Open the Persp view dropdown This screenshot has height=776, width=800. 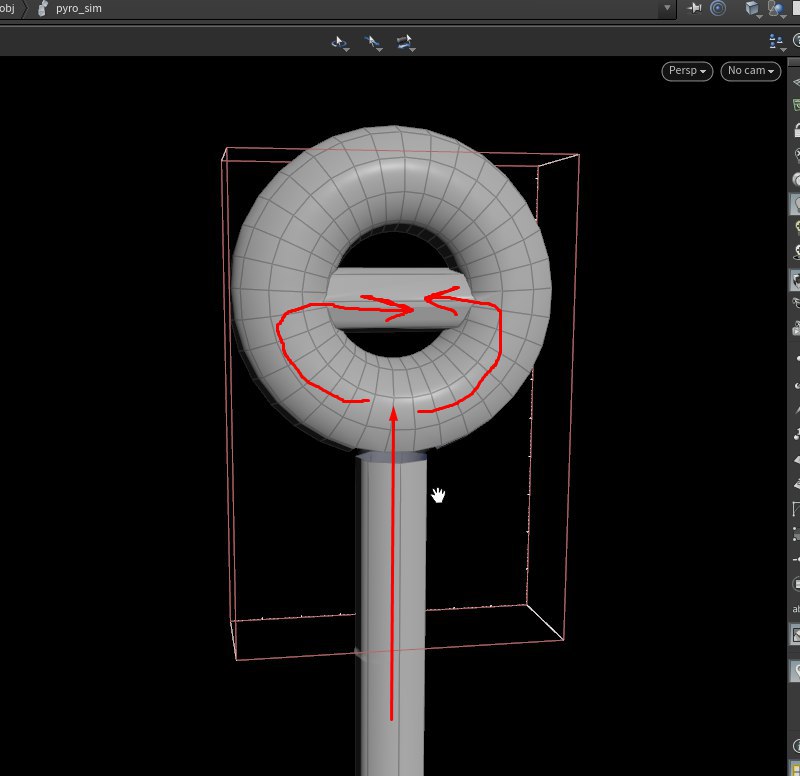[x=687, y=71]
